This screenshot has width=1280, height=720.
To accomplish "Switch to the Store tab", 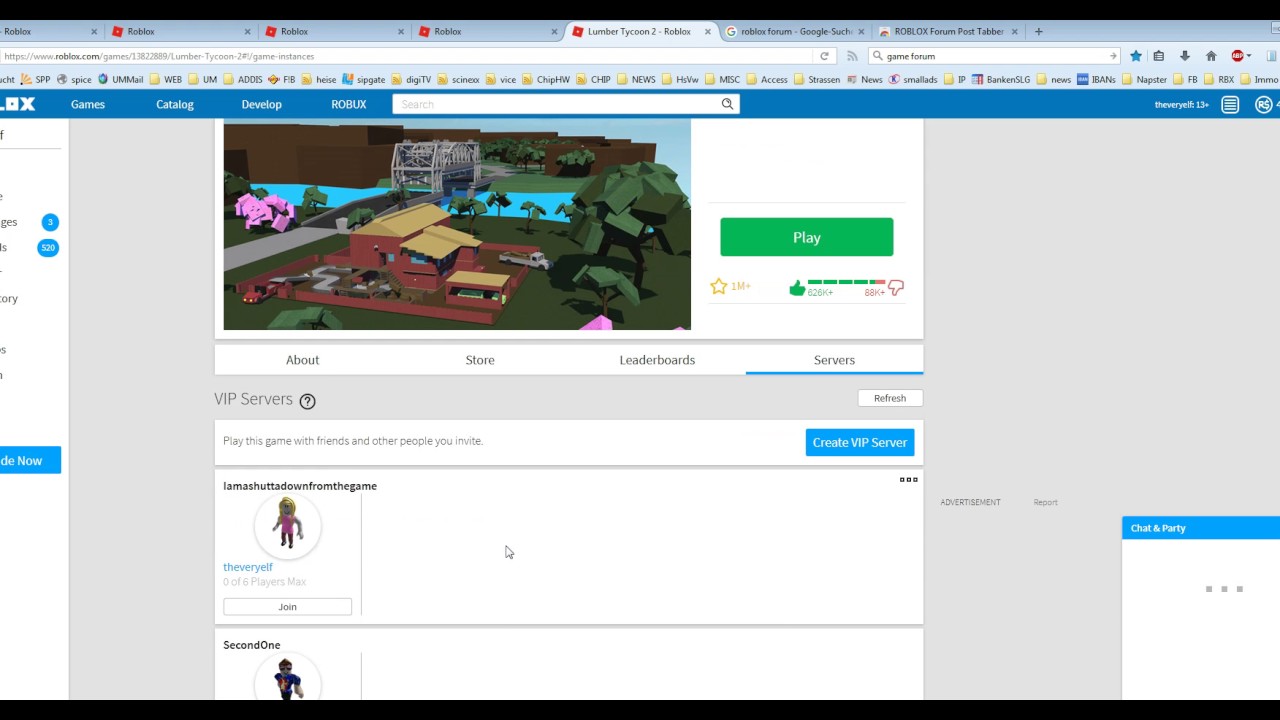I will click(x=480, y=360).
